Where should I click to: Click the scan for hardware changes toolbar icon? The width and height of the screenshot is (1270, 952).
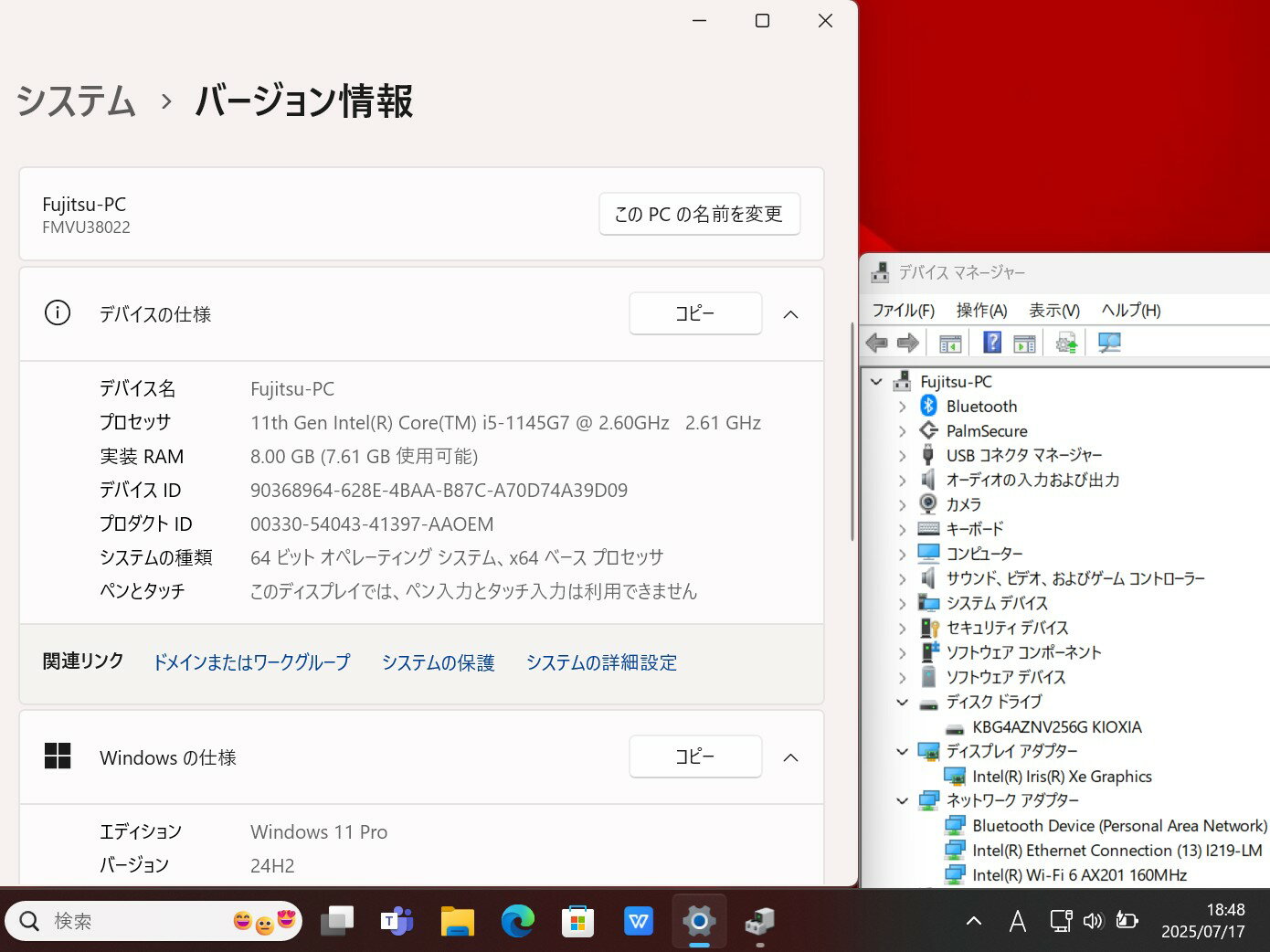pyautogui.click(x=1109, y=343)
